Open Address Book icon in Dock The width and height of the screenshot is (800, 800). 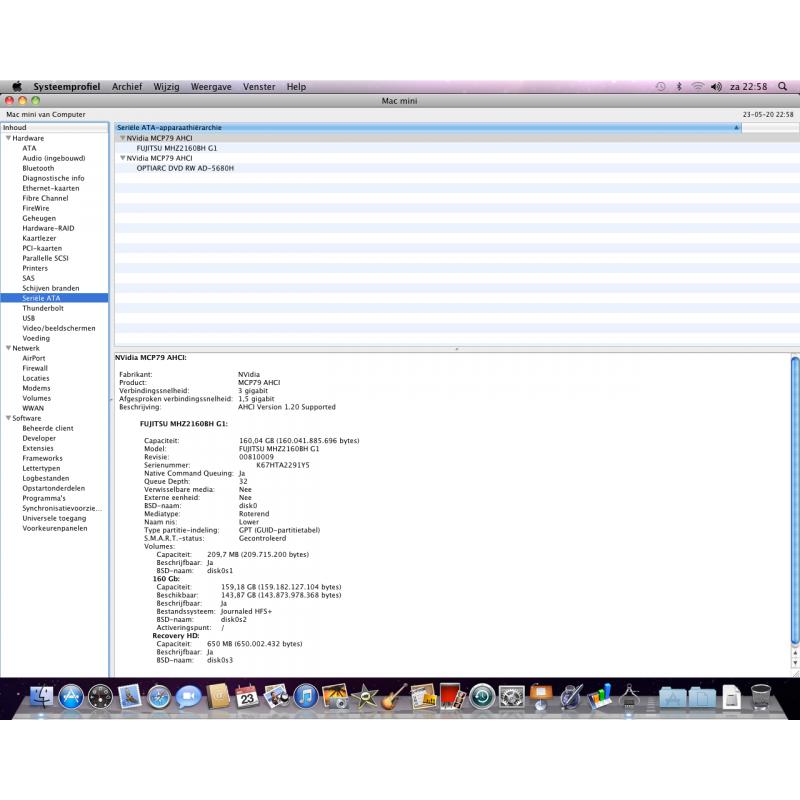pyautogui.click(x=218, y=697)
